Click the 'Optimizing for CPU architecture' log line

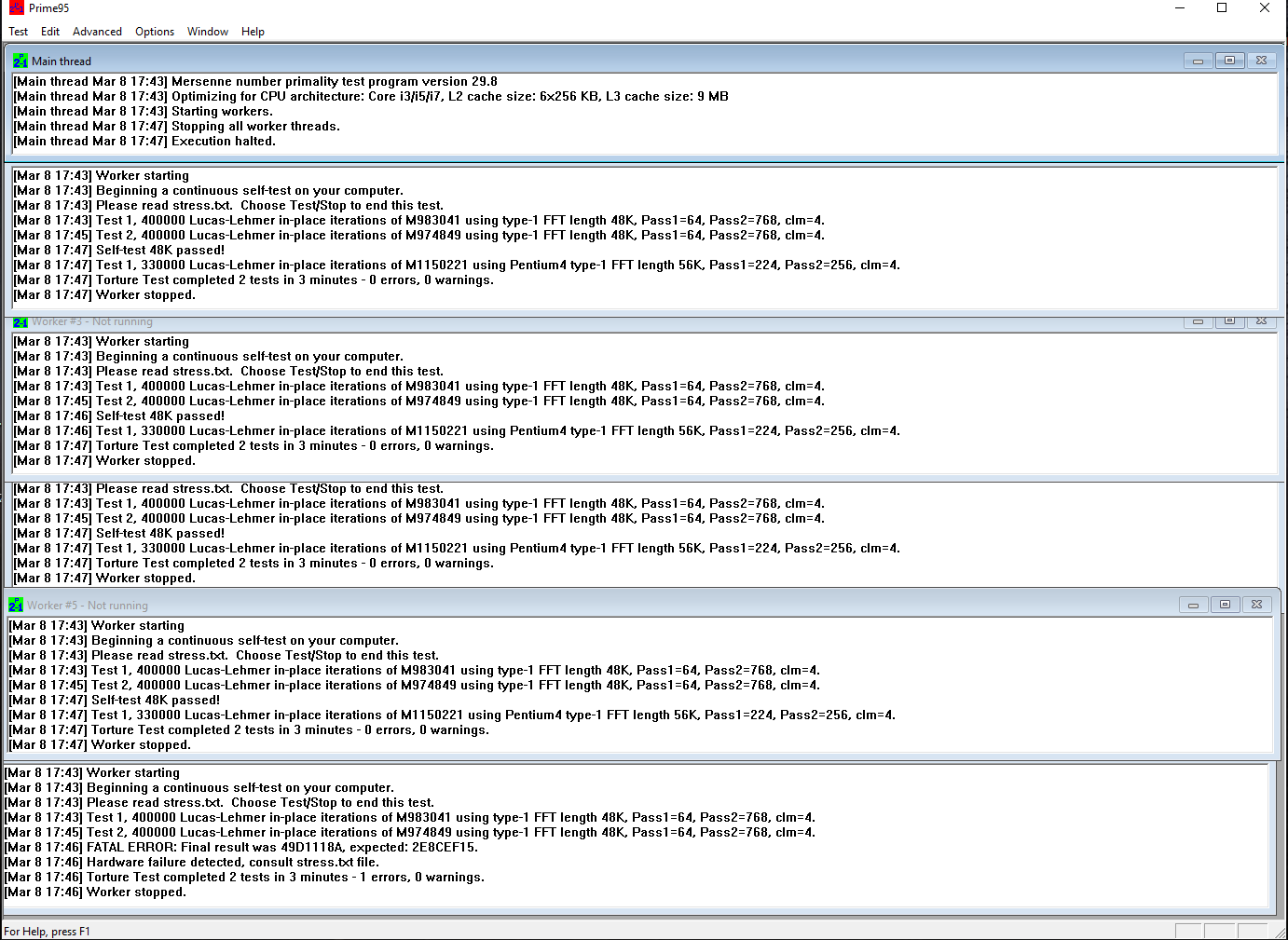371,97
